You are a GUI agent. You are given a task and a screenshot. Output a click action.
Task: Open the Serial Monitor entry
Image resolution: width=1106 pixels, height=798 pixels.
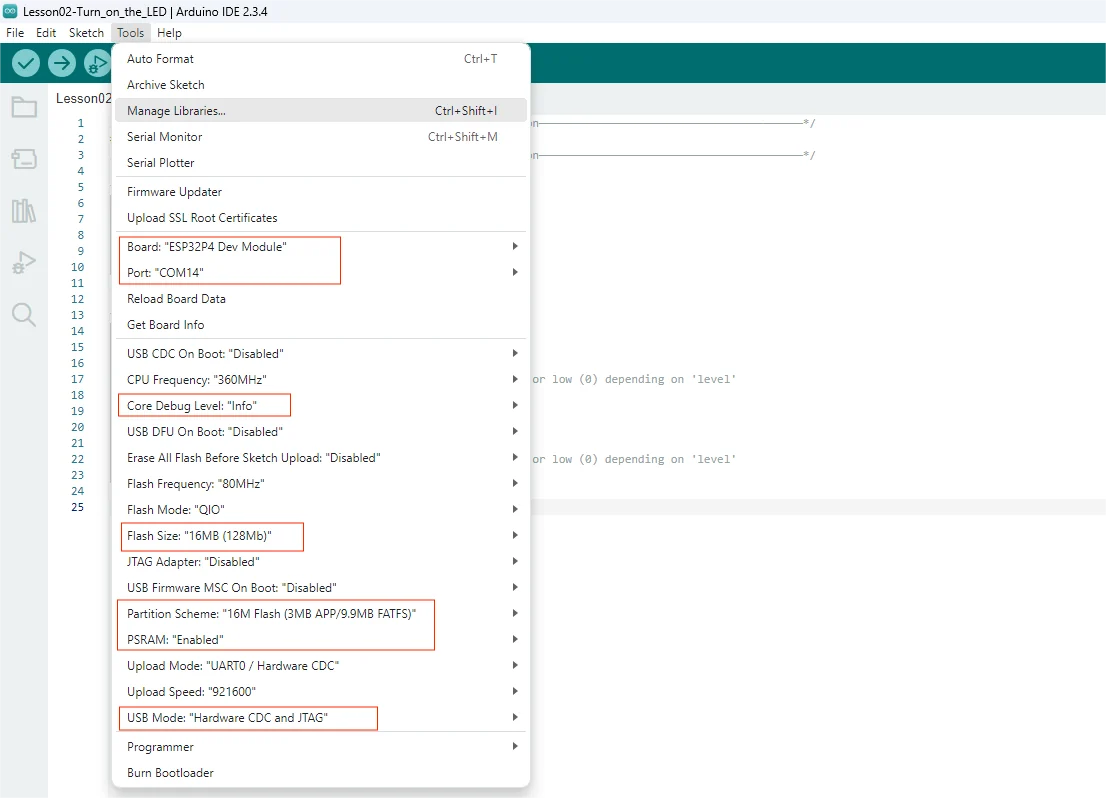321,137
